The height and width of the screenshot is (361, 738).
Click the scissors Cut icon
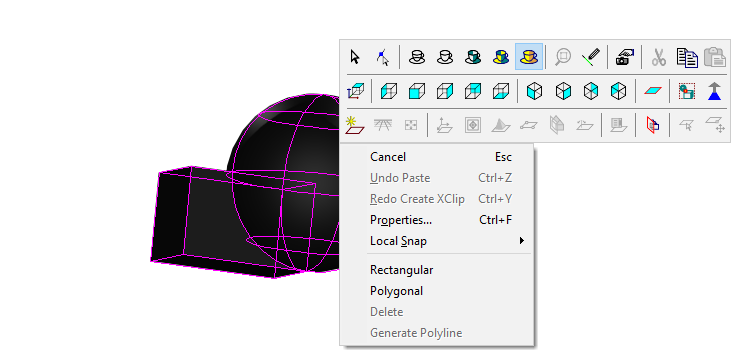(x=658, y=57)
